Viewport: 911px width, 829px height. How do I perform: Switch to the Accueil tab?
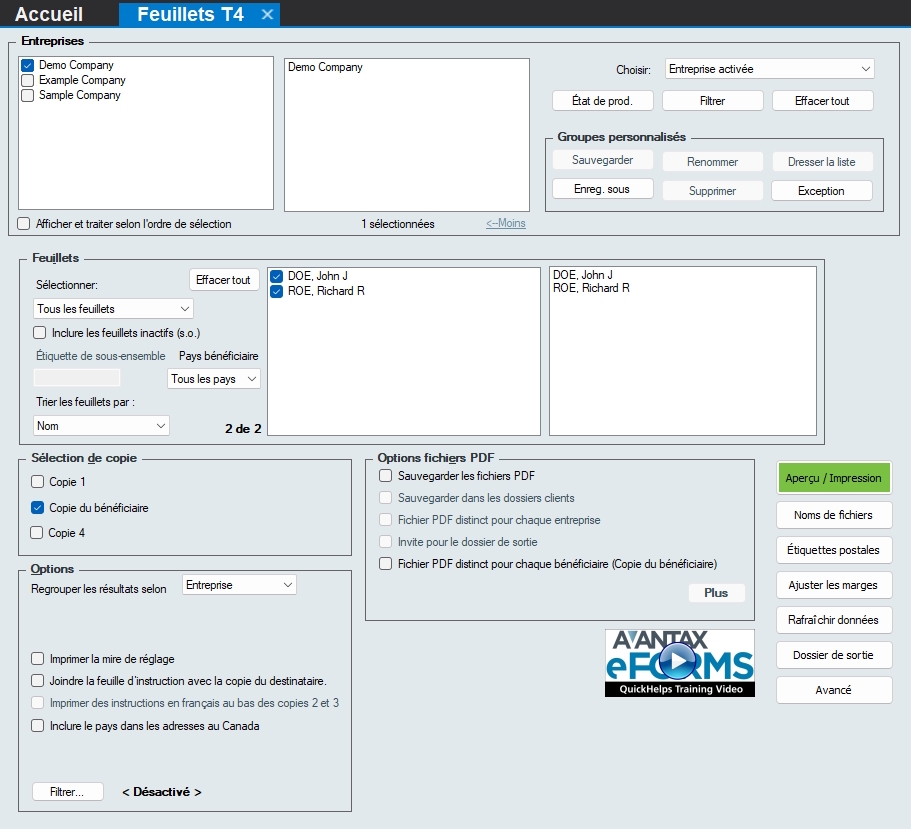click(49, 14)
